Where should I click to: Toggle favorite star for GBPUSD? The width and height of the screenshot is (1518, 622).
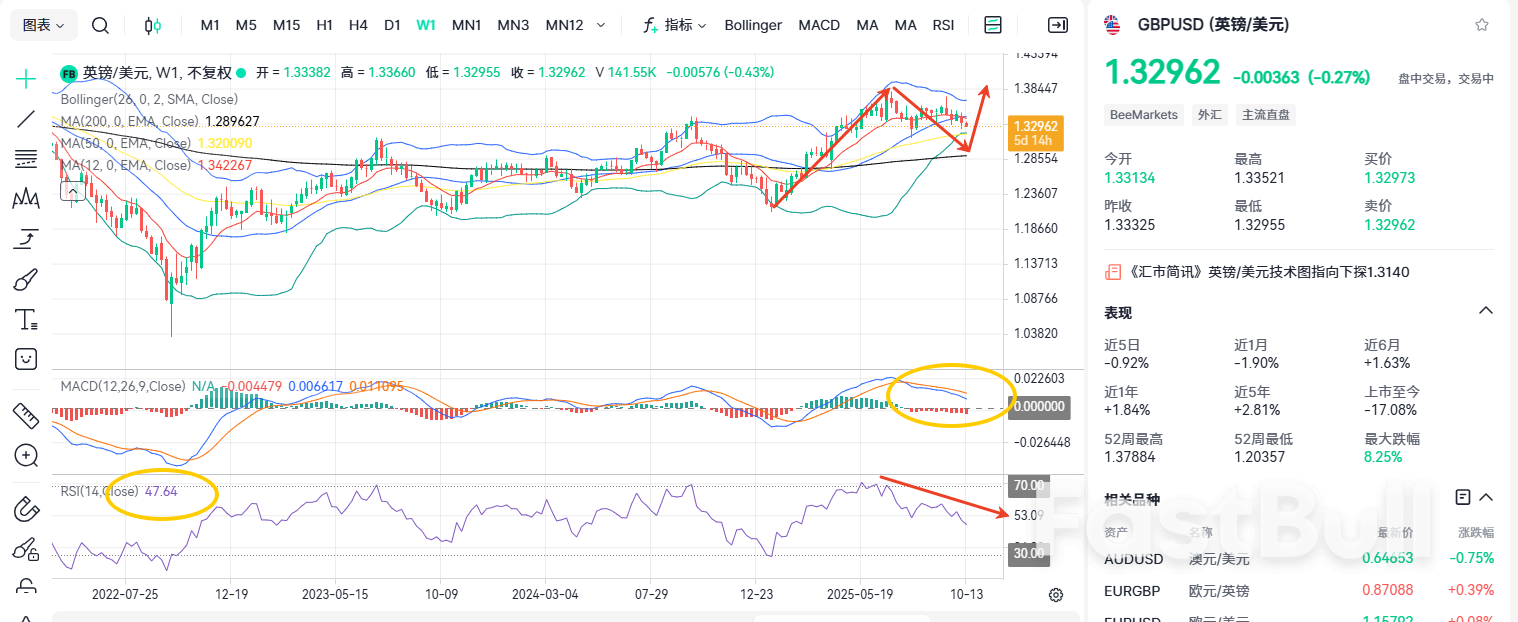pos(1483,24)
